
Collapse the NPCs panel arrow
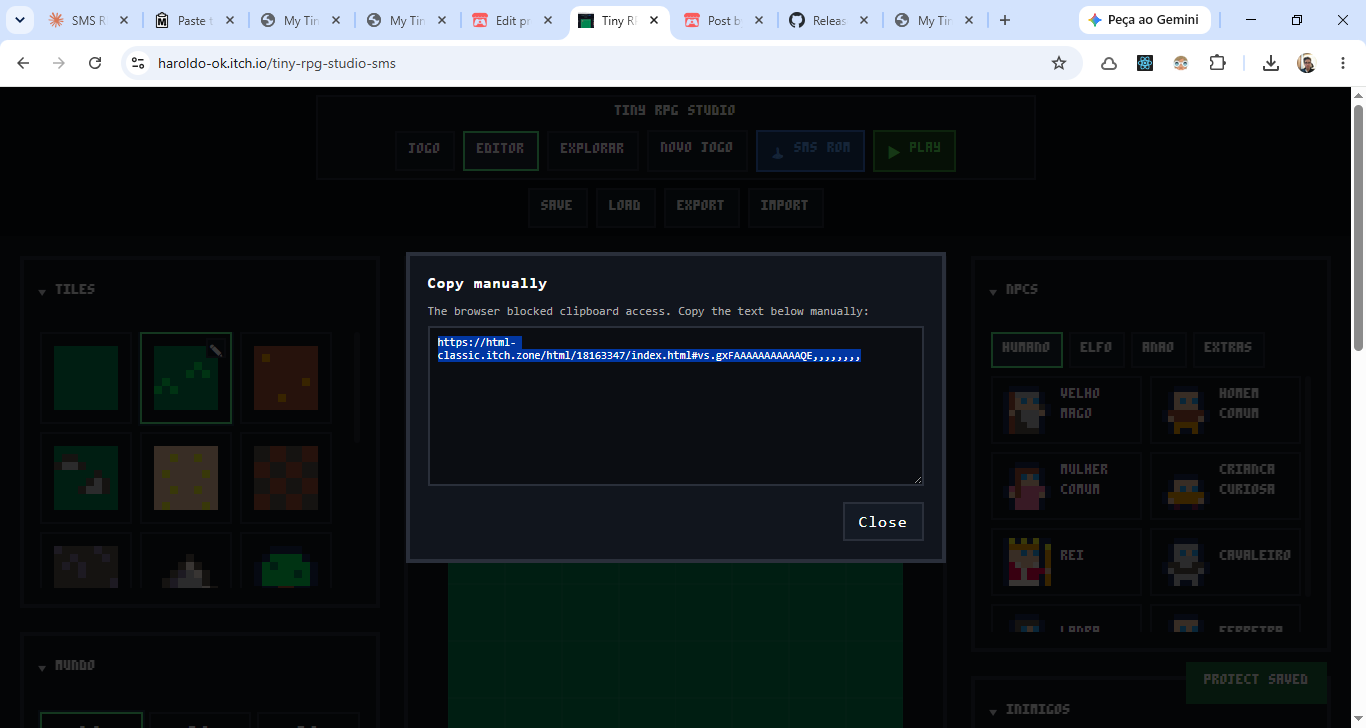pos(993,292)
